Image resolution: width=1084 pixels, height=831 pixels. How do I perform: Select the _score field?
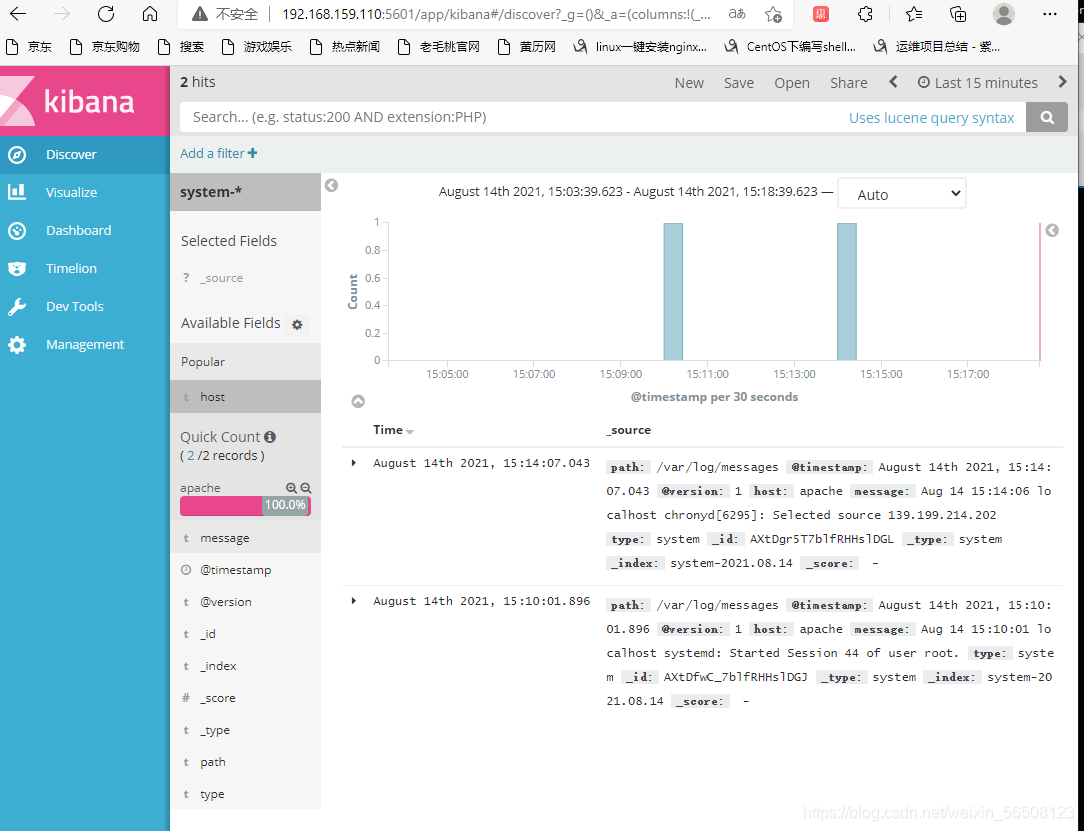point(245,698)
